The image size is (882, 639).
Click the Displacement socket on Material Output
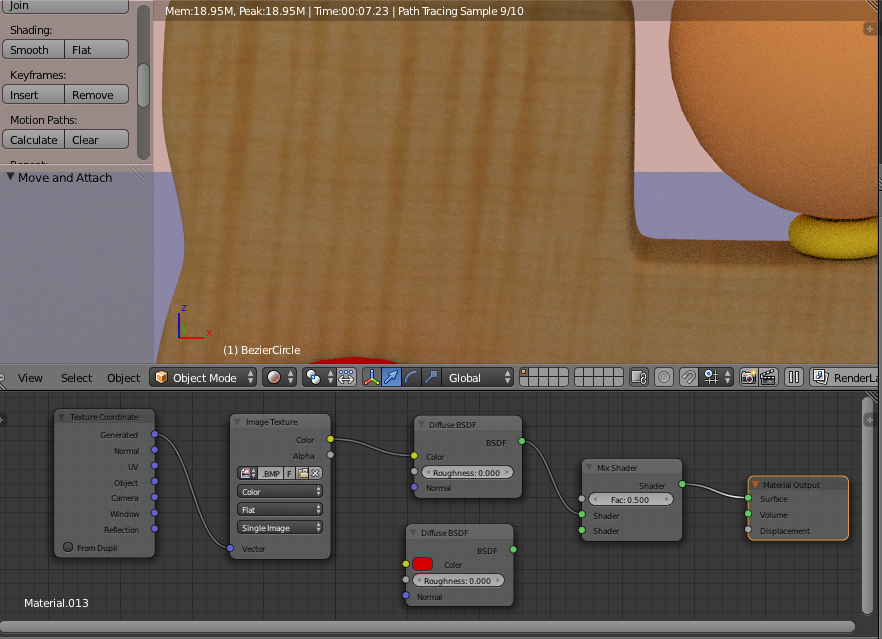[748, 529]
